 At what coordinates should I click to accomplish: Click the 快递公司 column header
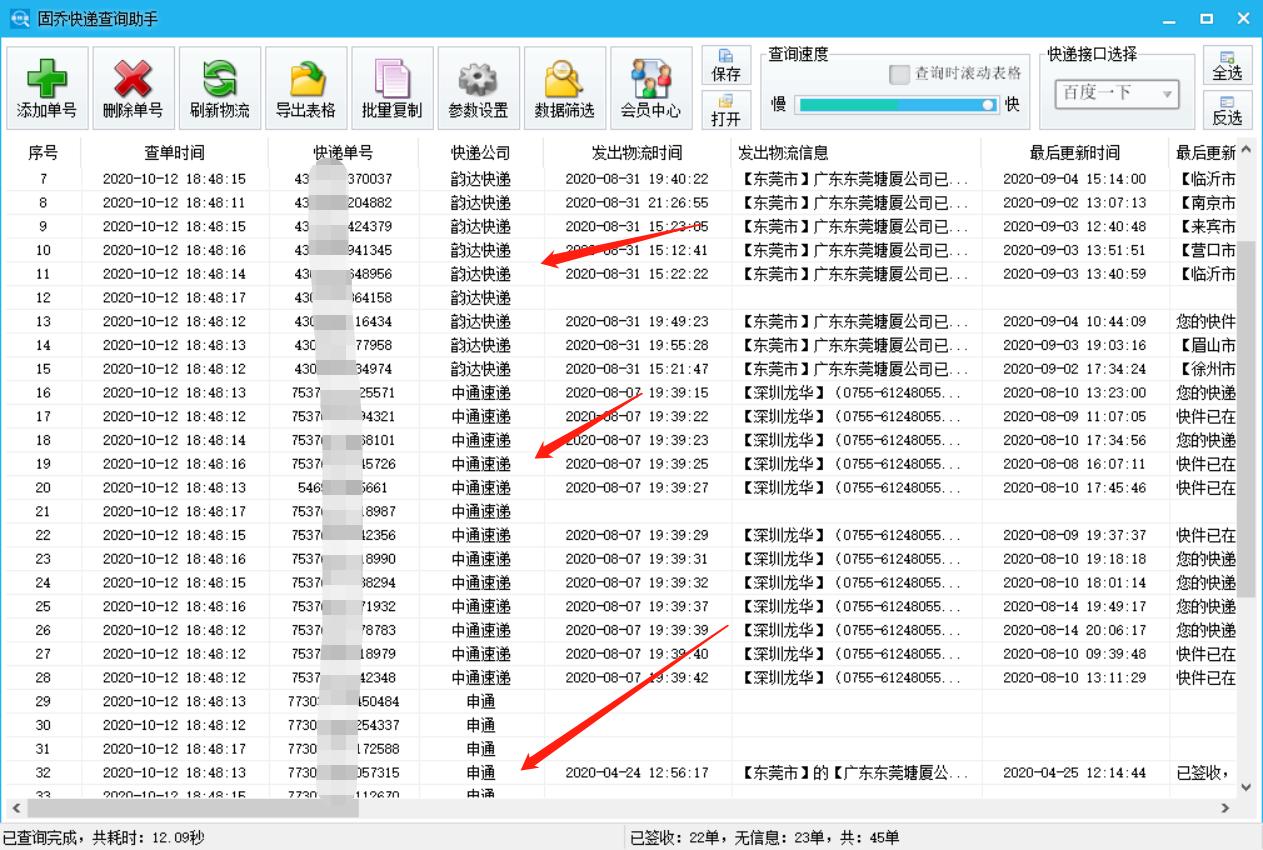coord(478,152)
